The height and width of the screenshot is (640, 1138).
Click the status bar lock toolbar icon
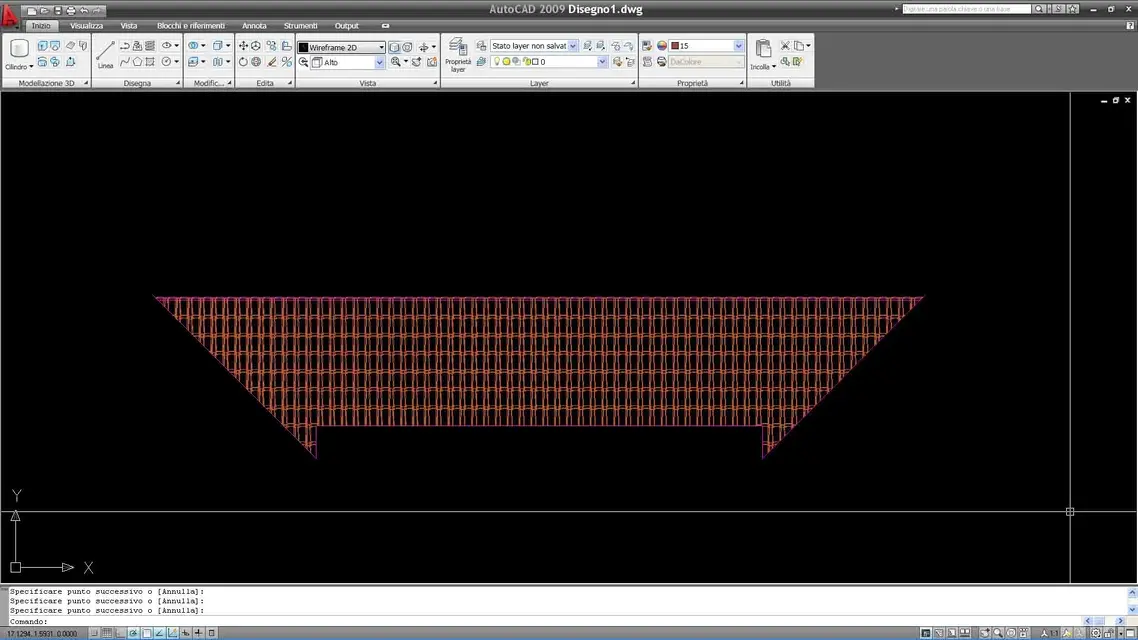1109,633
